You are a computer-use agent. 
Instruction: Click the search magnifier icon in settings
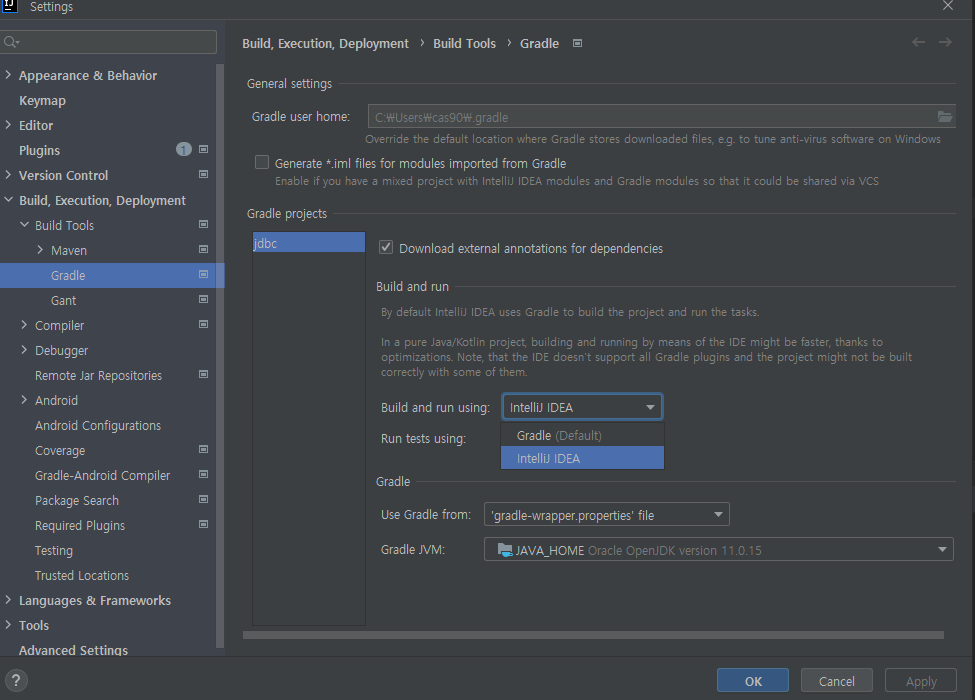(11, 42)
